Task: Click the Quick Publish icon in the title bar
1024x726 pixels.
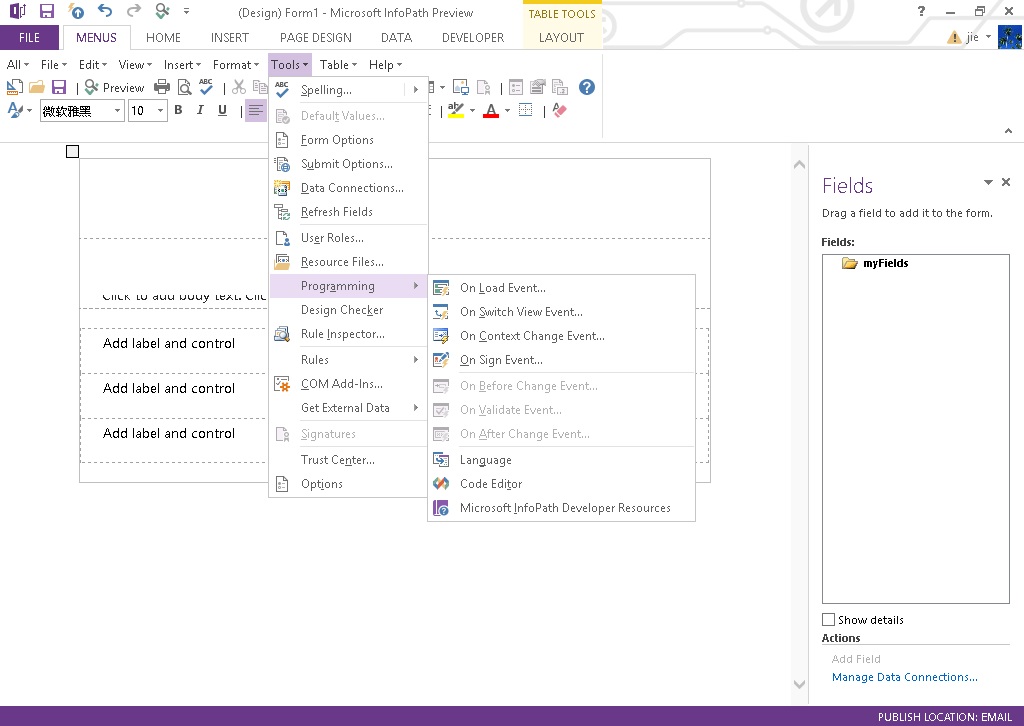Action: (x=77, y=12)
